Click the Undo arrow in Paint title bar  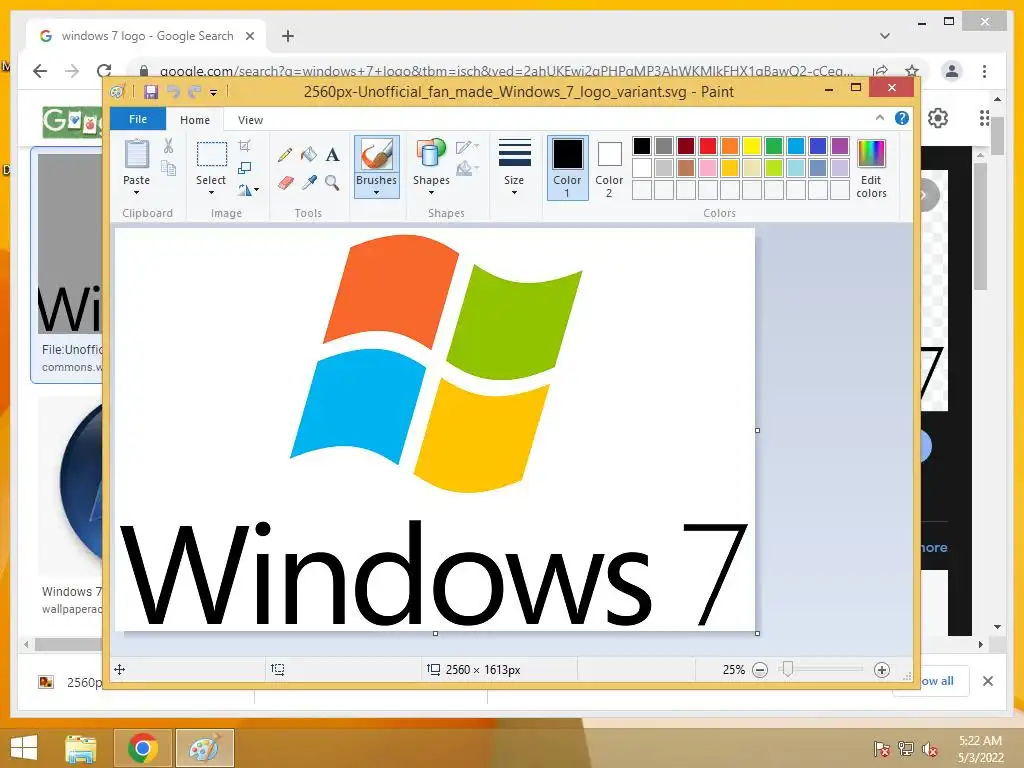point(173,92)
